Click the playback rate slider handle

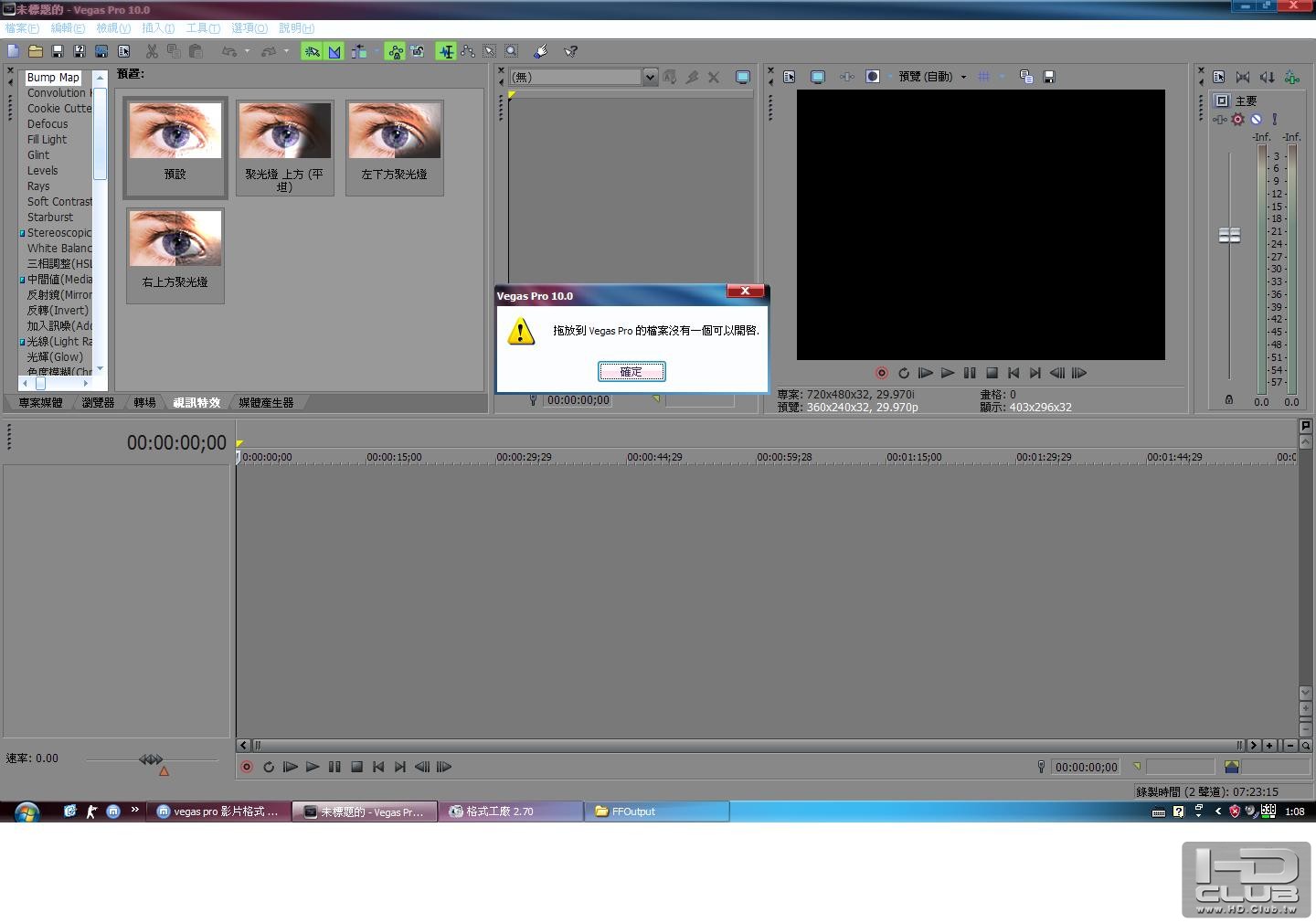[151, 759]
